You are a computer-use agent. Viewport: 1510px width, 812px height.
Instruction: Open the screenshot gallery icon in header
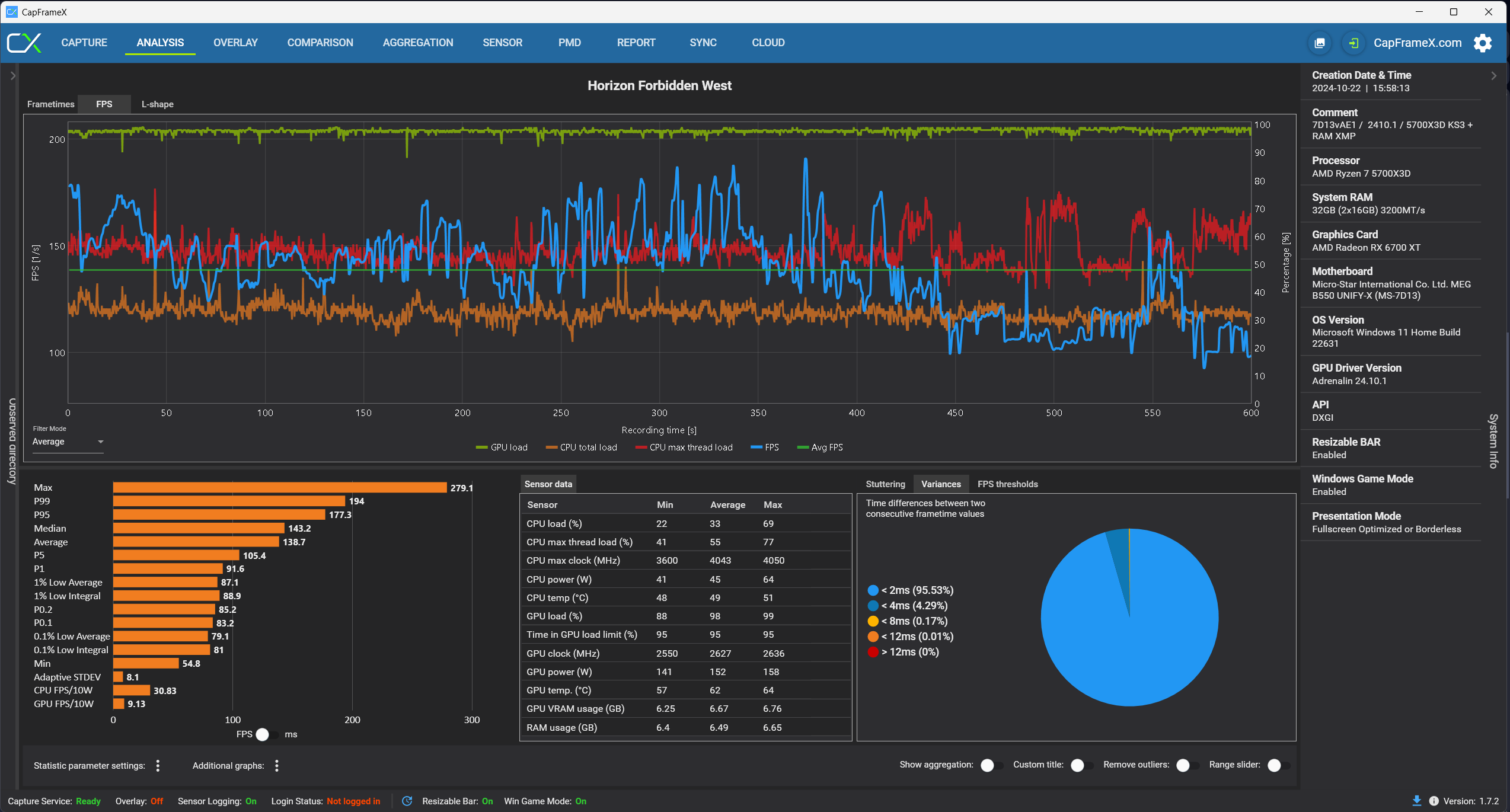click(1320, 43)
